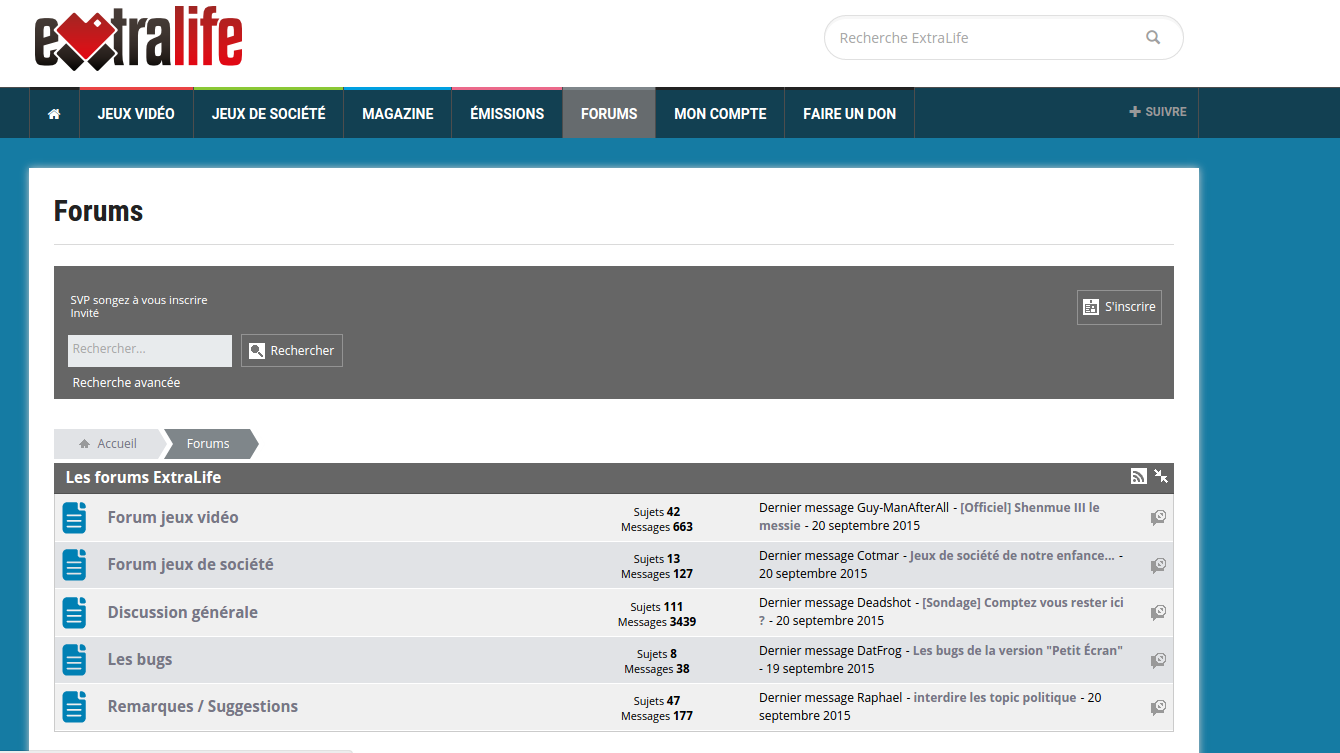The image size is (1340, 753).
Task: Open the MAGAZINE menu item
Action: pos(398,114)
